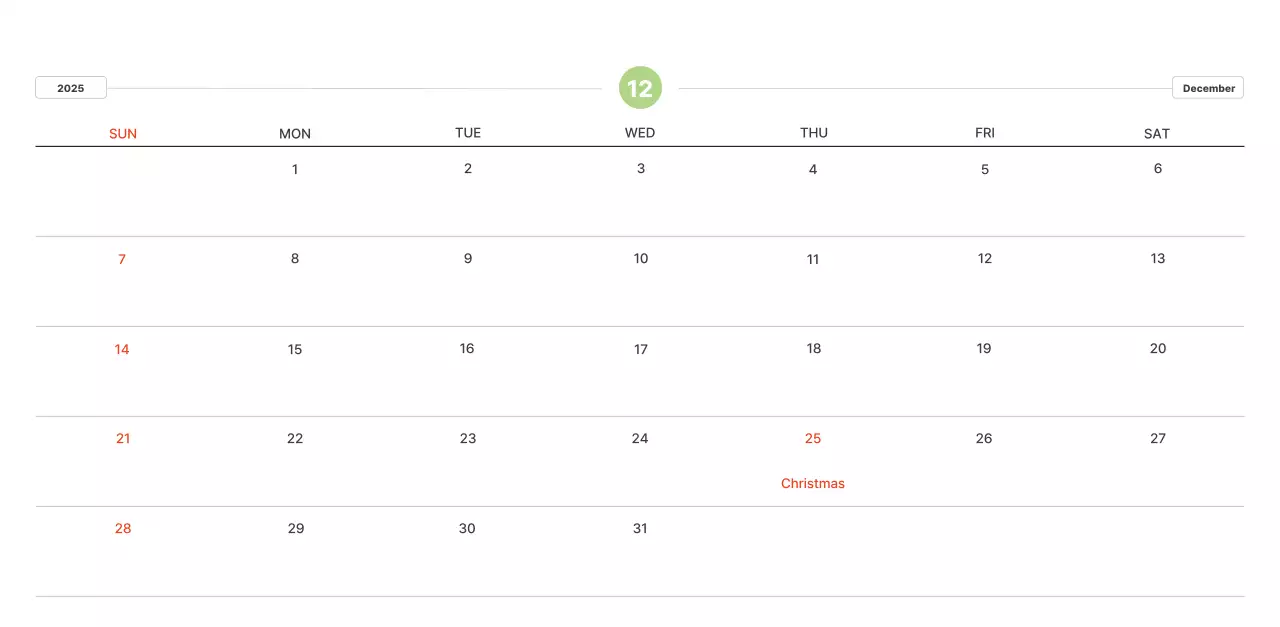Screen dimensions: 1280x627
Task: Pick Wednesday the 24th
Action: (640, 439)
